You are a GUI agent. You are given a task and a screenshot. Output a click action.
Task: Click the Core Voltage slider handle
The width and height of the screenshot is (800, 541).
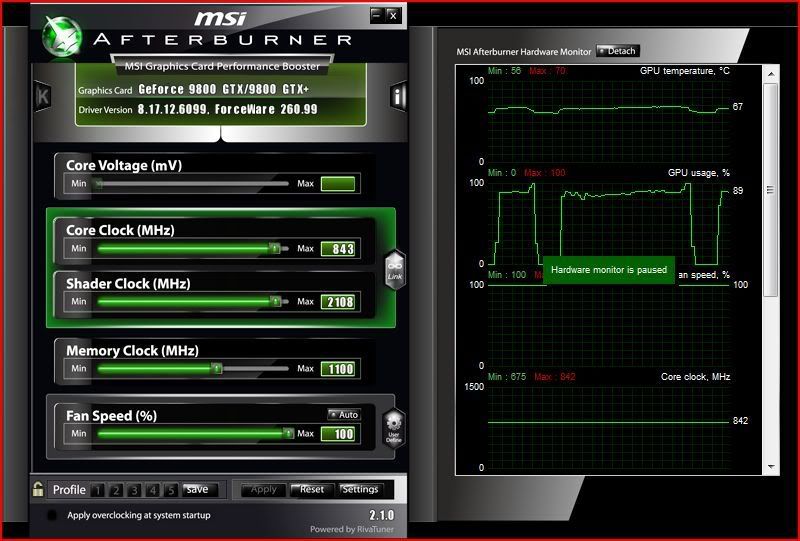tap(99, 184)
